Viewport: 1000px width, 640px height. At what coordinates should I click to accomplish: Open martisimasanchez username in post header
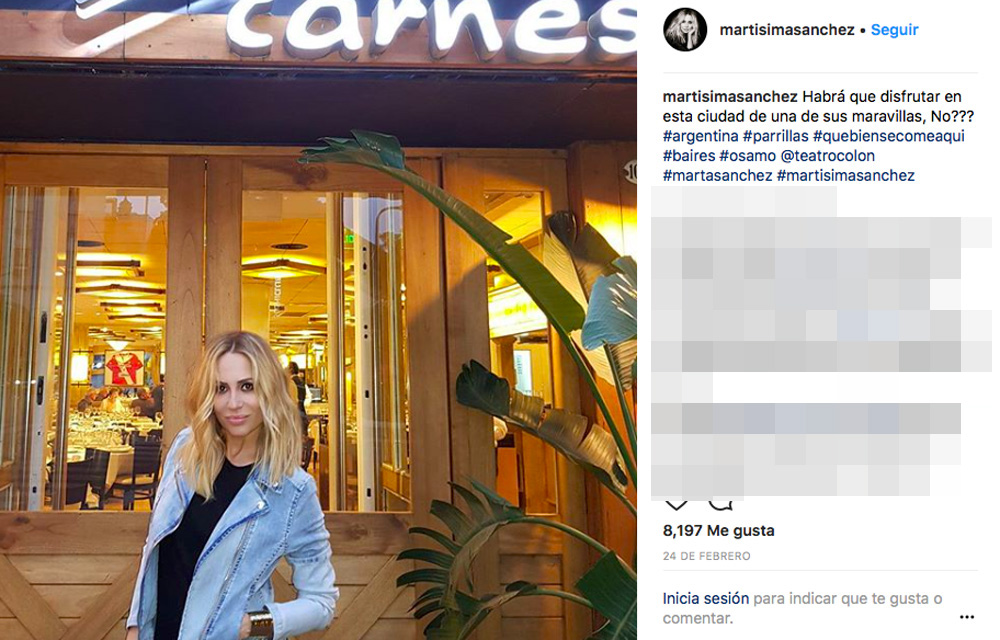tap(787, 30)
